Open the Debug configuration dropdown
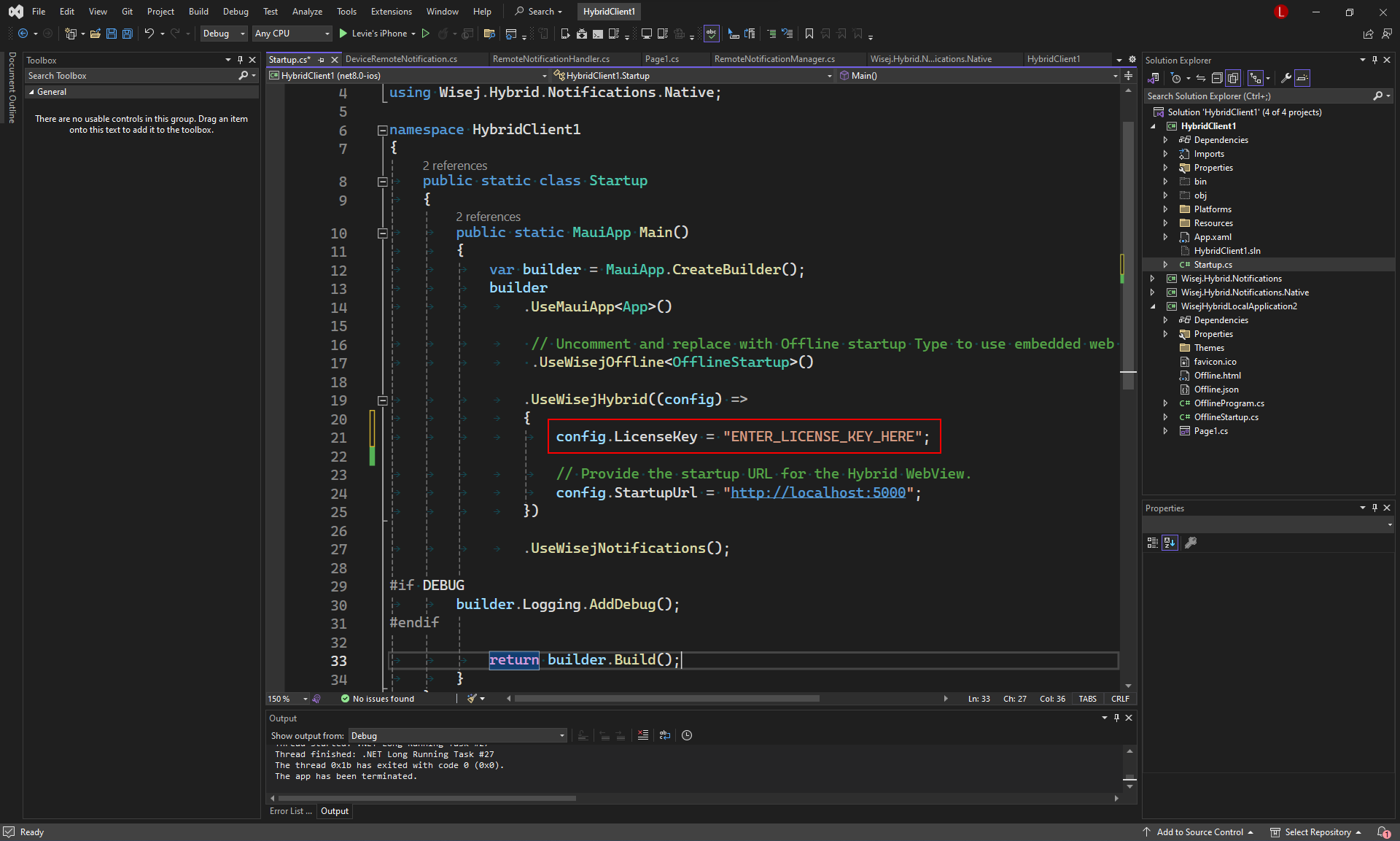Image resolution: width=1400 pixels, height=841 pixels. (224, 34)
